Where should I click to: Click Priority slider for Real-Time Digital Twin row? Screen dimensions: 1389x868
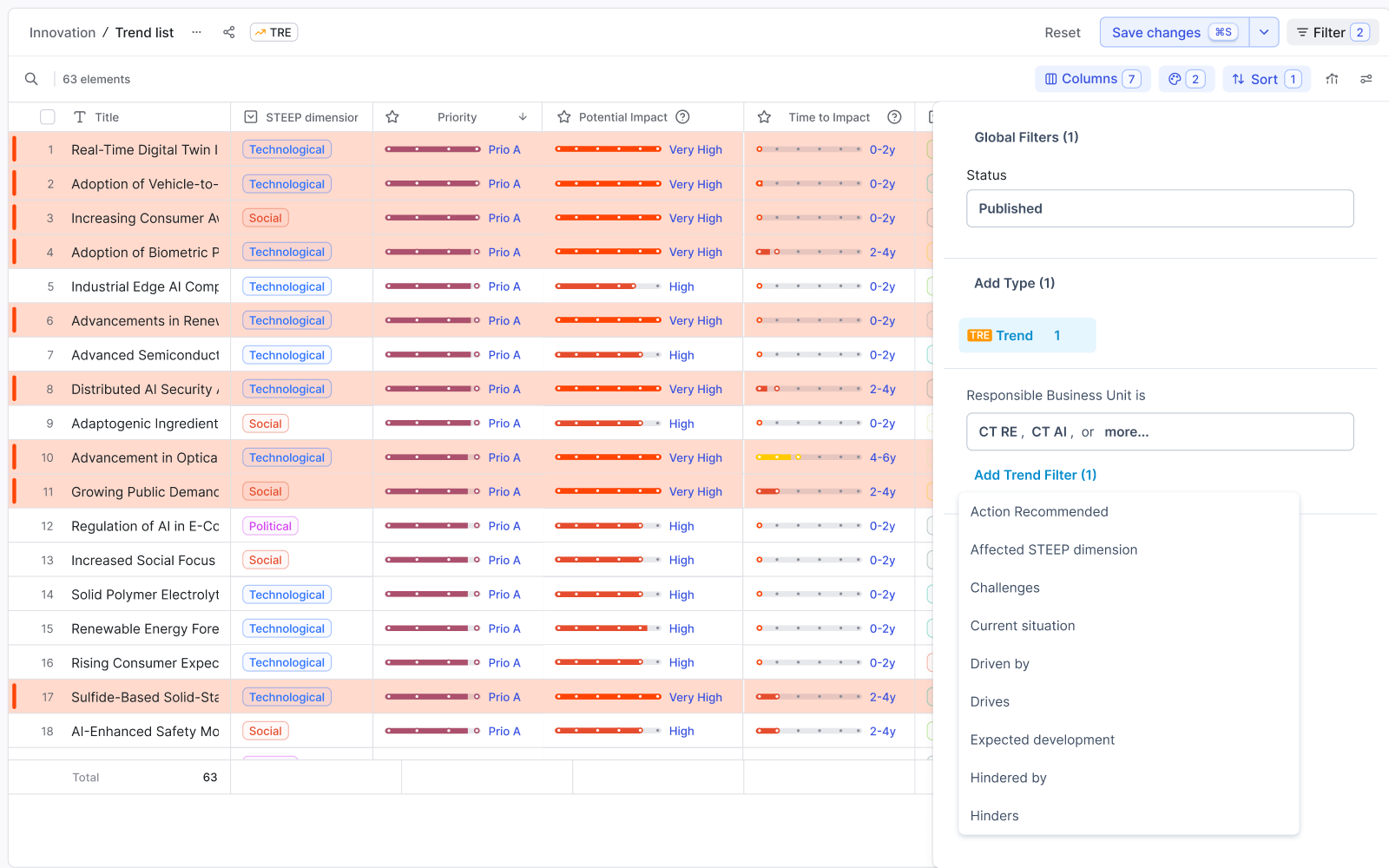pos(432,149)
